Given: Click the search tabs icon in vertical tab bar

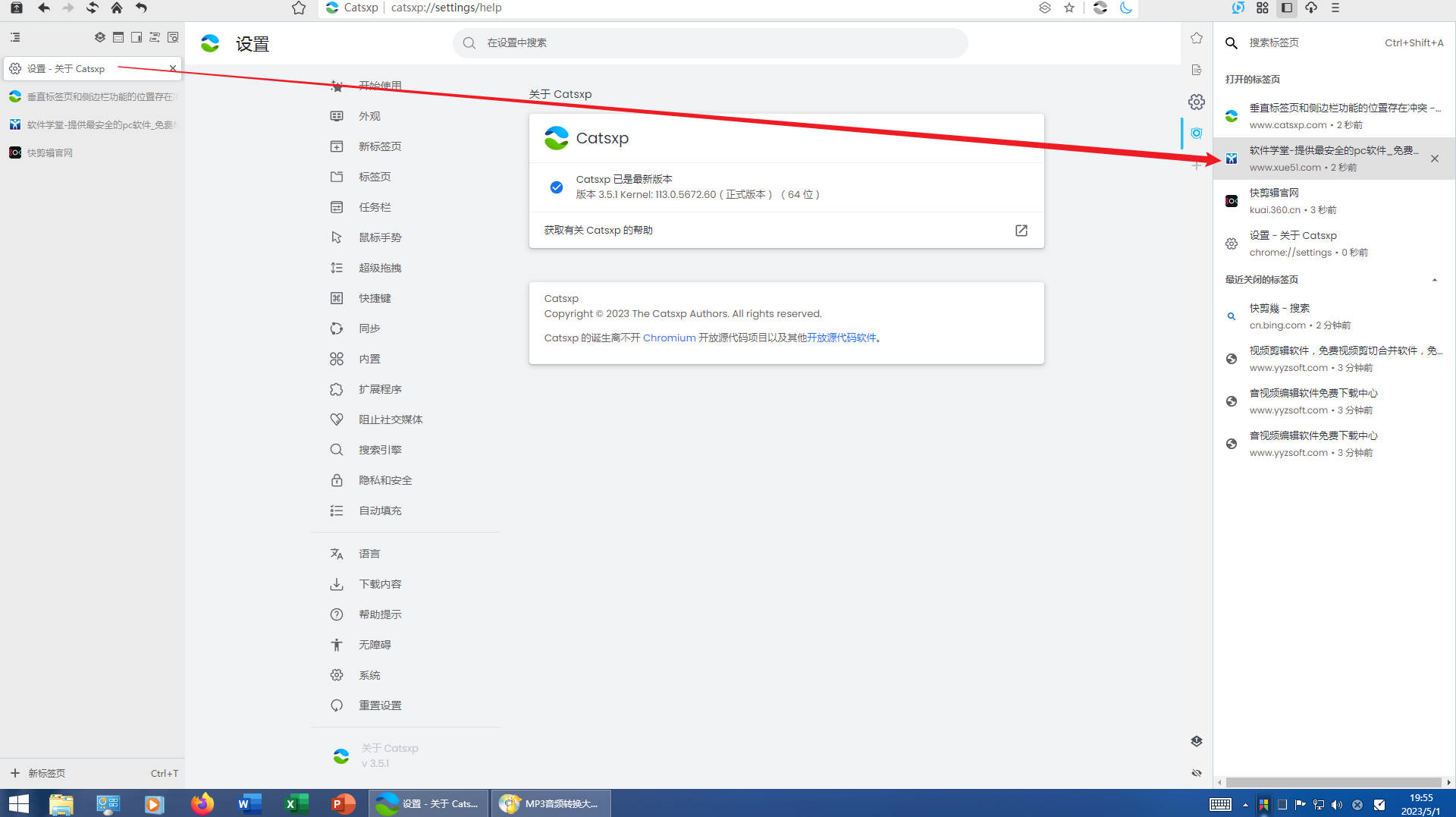Looking at the screenshot, I should (x=173, y=37).
